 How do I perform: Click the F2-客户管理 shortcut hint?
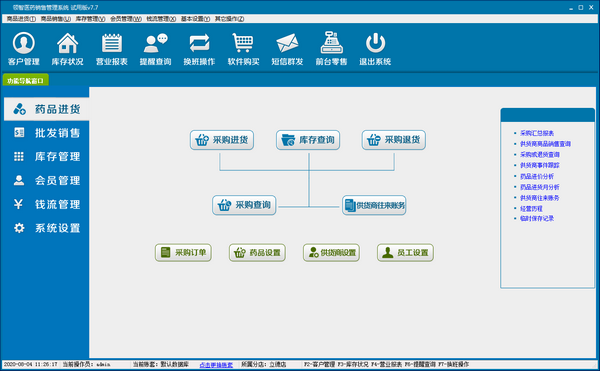320,364
